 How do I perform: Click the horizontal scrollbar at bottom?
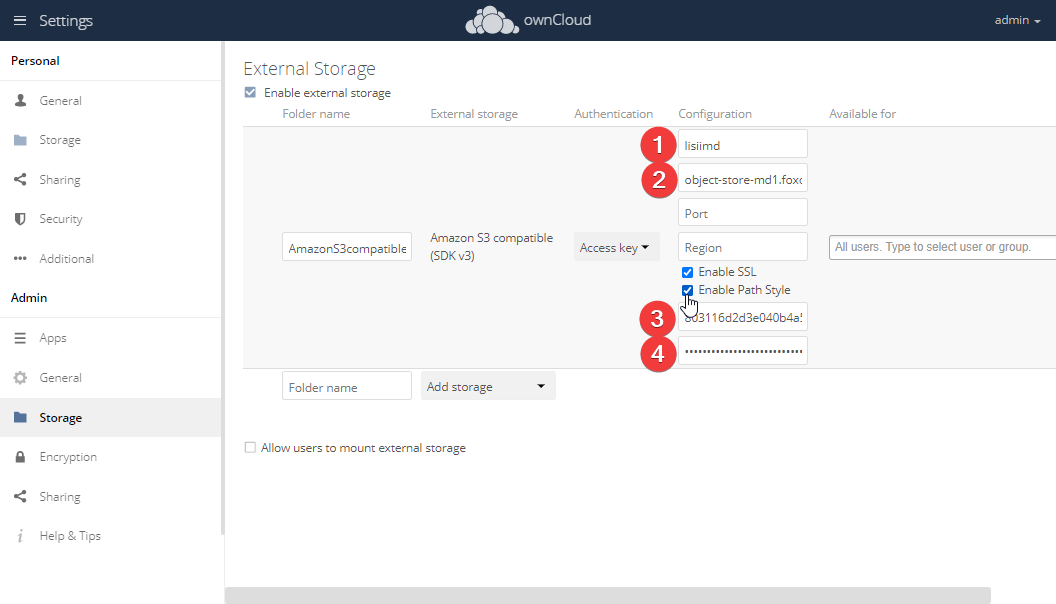(x=607, y=595)
